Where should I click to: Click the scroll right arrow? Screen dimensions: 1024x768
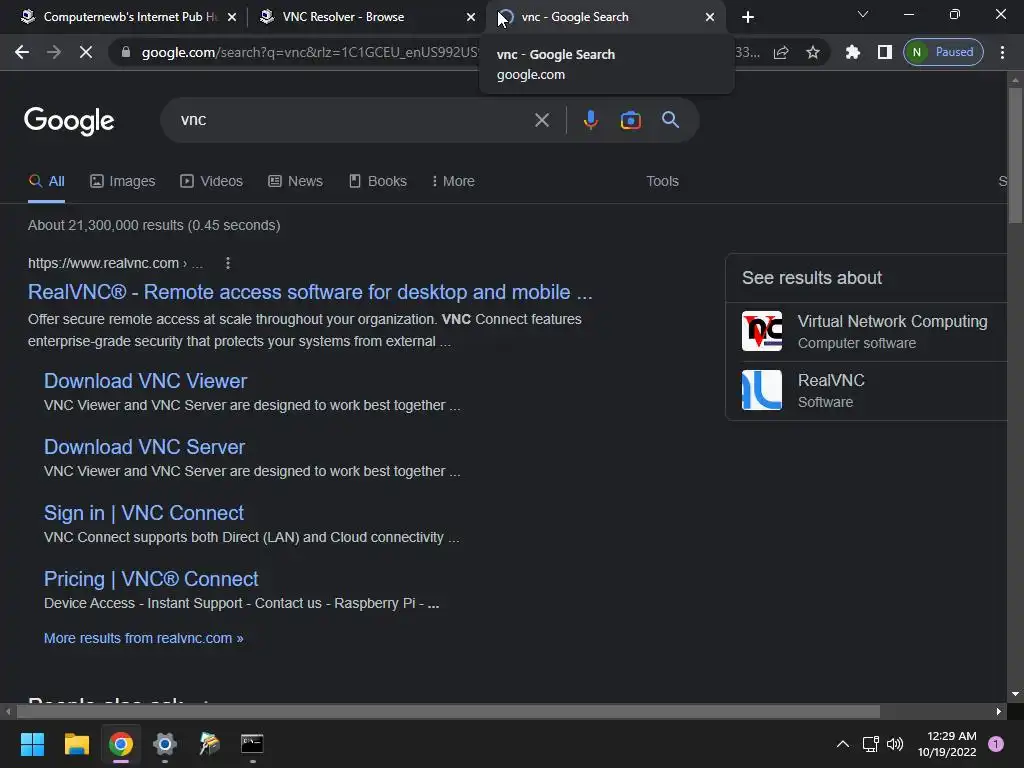(999, 711)
